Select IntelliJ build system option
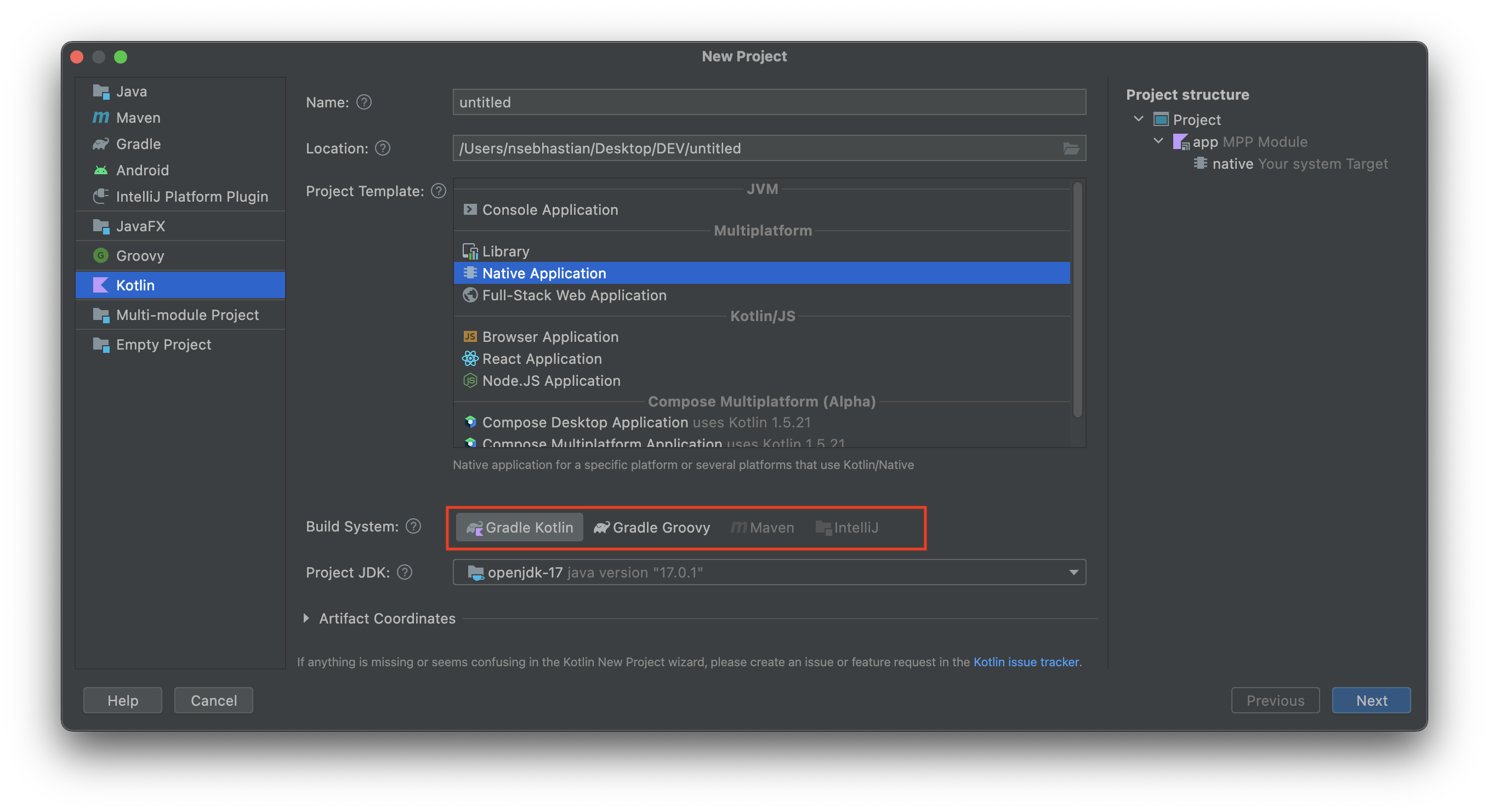This screenshot has width=1489, height=812. click(x=847, y=527)
